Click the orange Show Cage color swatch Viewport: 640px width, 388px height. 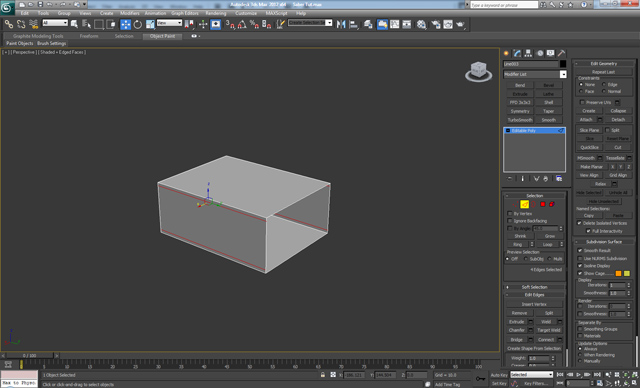coord(618,273)
